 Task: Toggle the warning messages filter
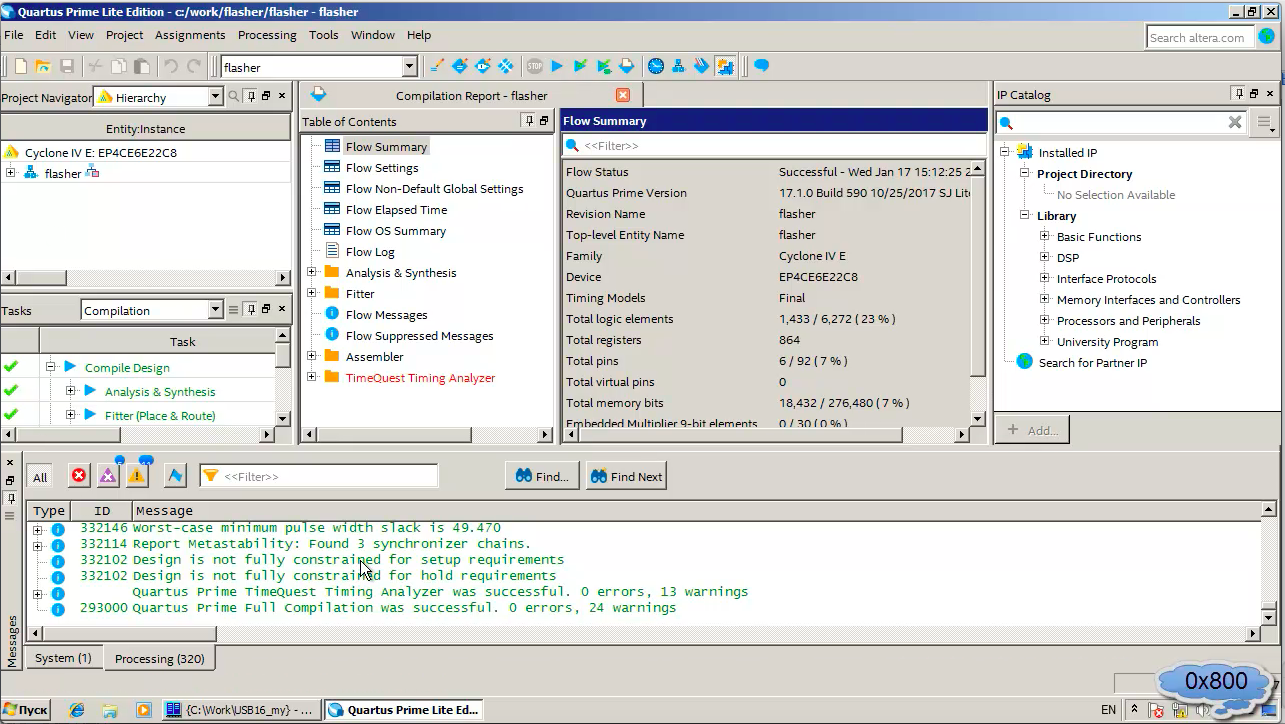(x=137, y=476)
